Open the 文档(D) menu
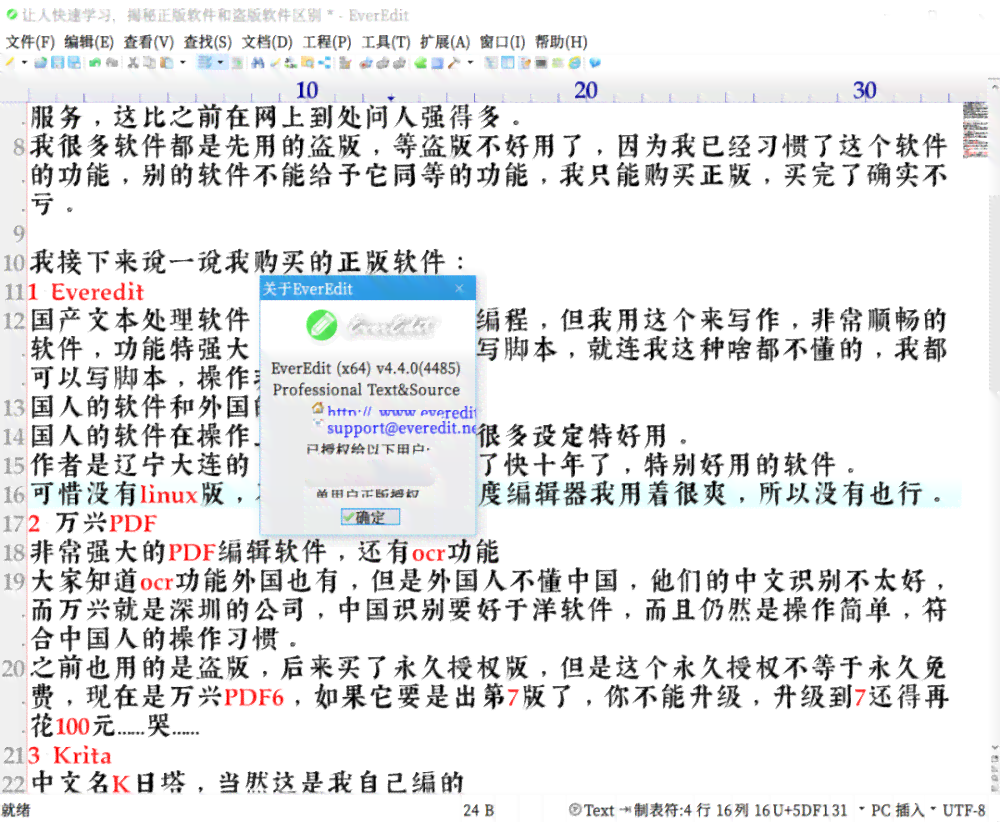 pyautogui.click(x=267, y=42)
